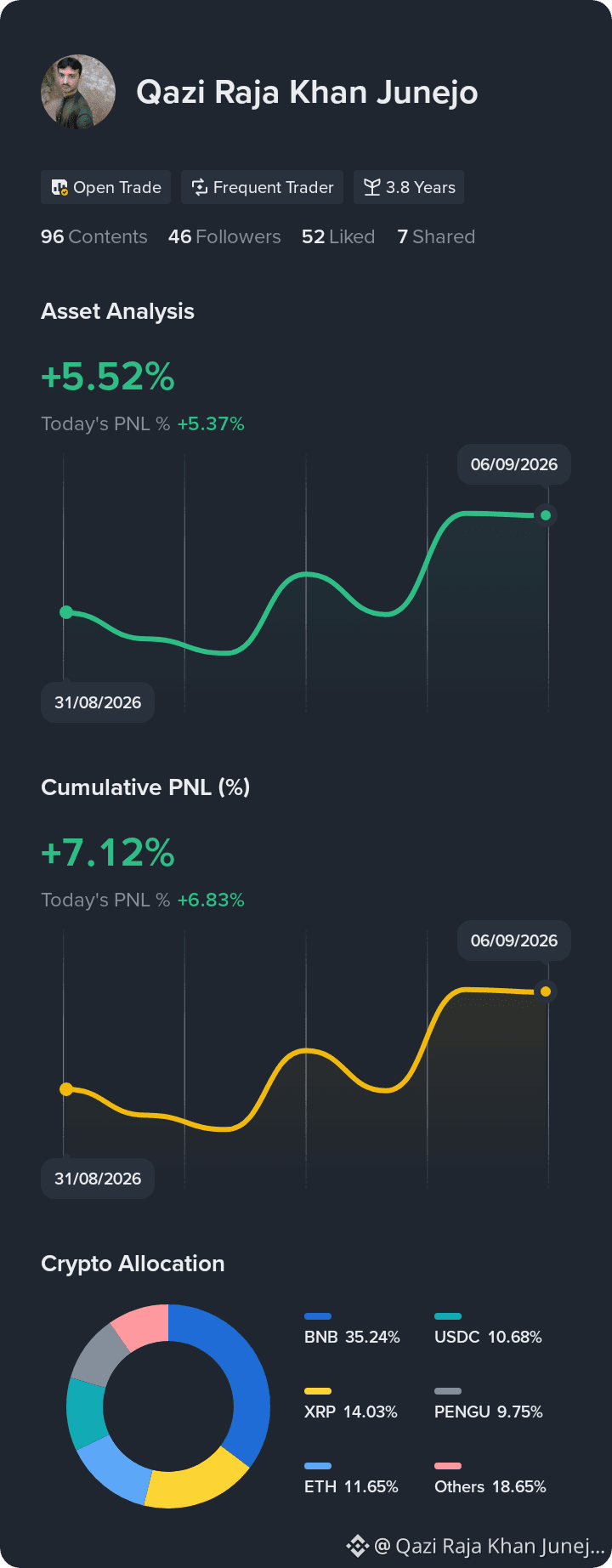Click the Binance logo in the watermark
Viewport: 612px width, 1568px height.
click(x=357, y=1545)
